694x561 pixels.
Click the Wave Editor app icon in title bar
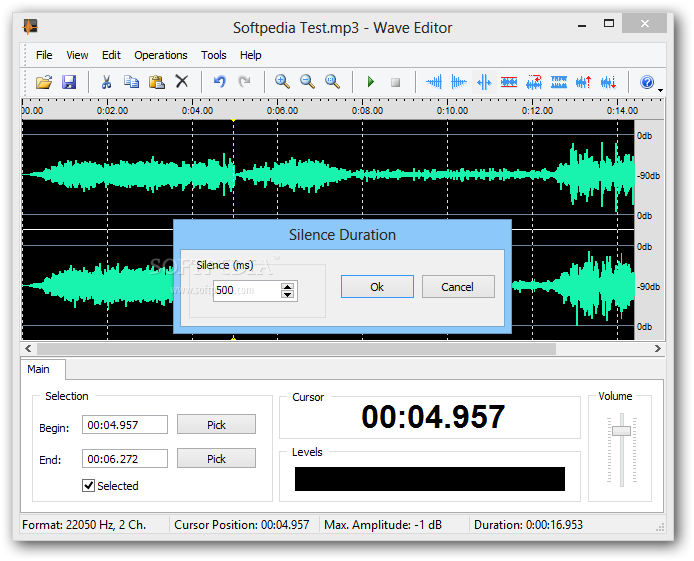click(x=30, y=27)
